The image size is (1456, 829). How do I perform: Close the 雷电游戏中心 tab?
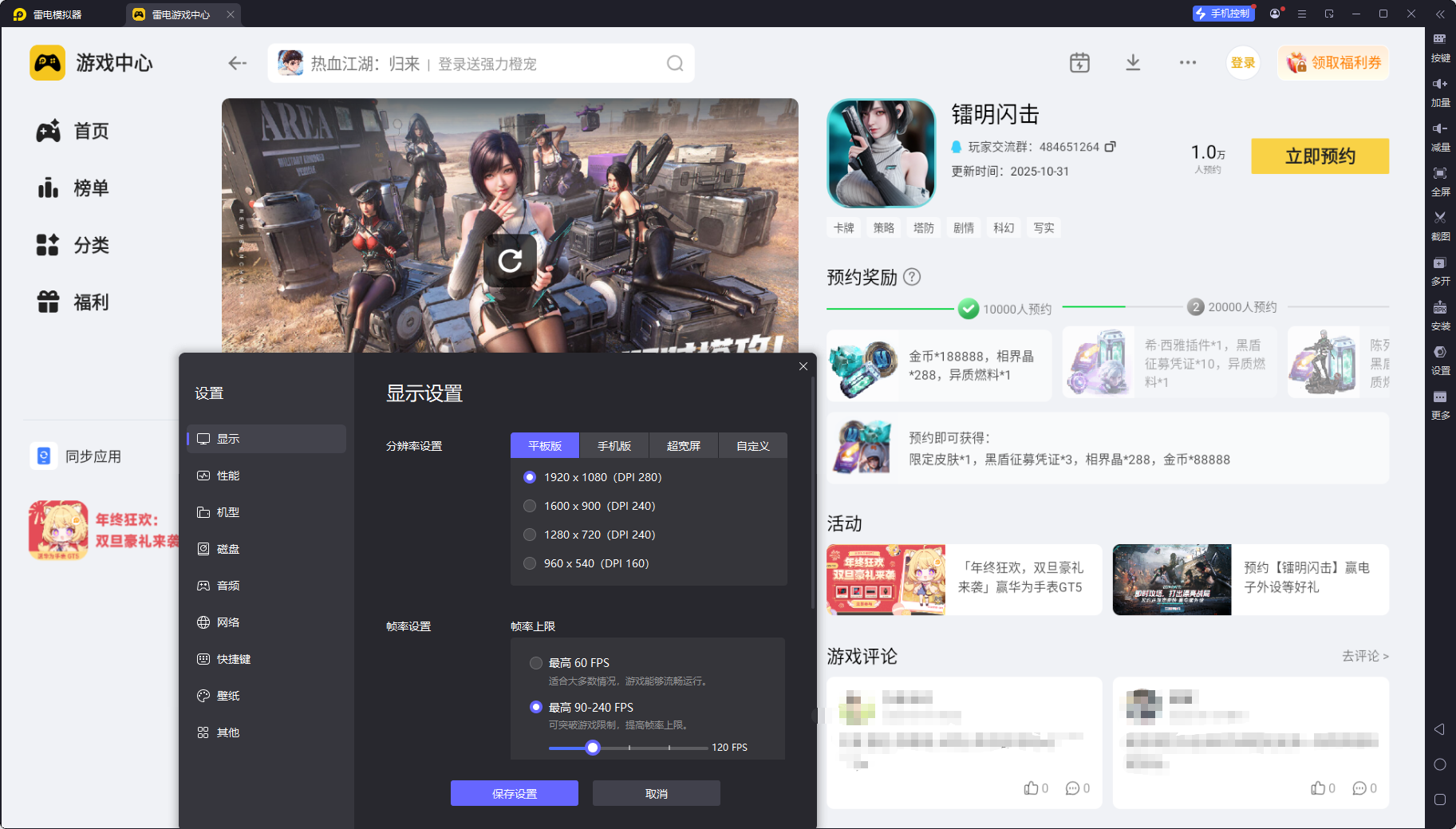coord(231,14)
